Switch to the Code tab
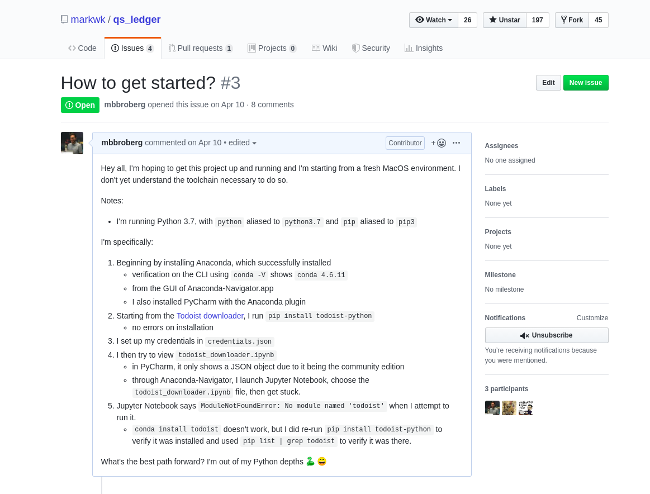The image size is (650, 494). (82, 48)
